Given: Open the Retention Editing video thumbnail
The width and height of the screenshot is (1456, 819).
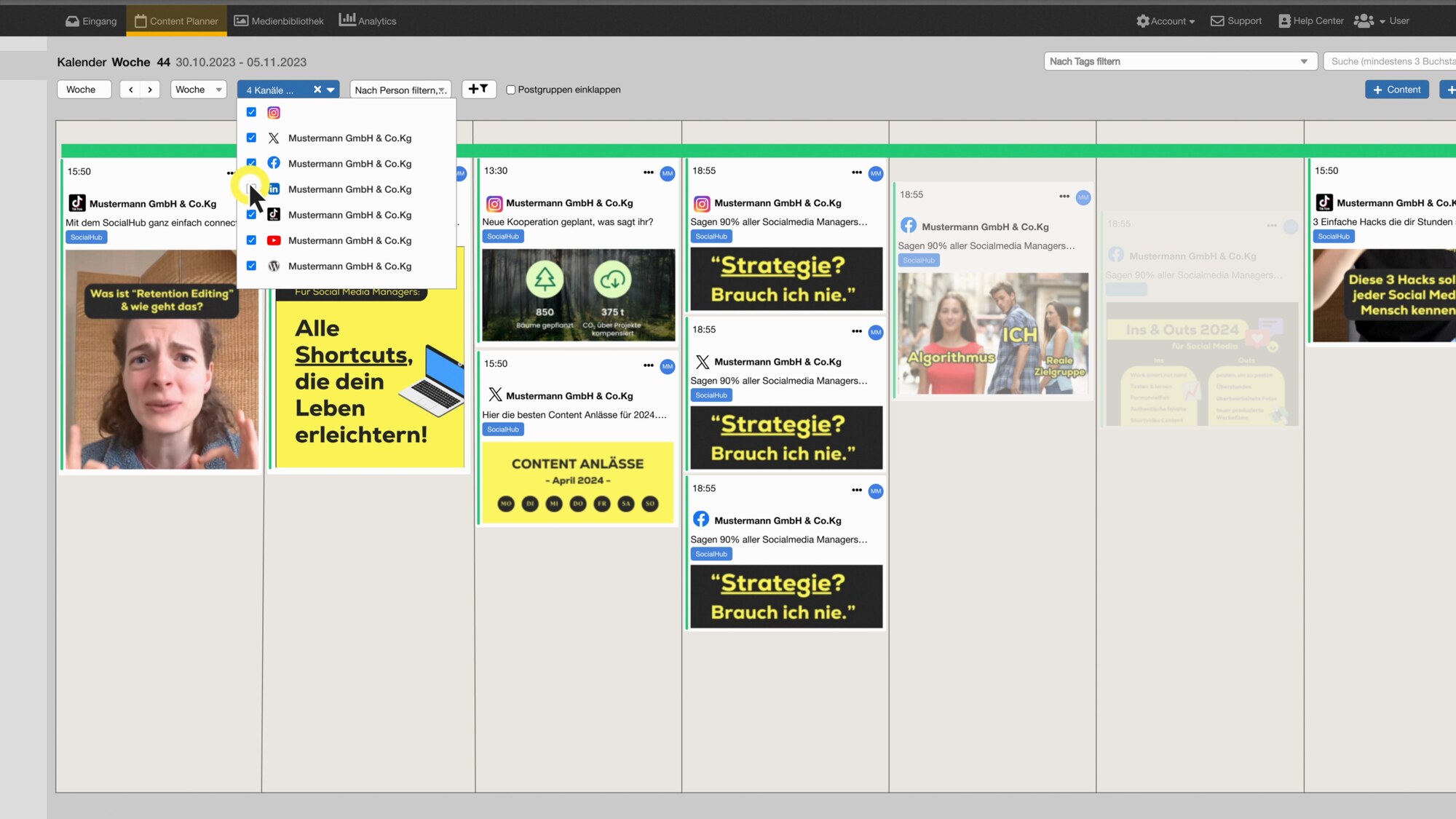Looking at the screenshot, I should [x=162, y=359].
